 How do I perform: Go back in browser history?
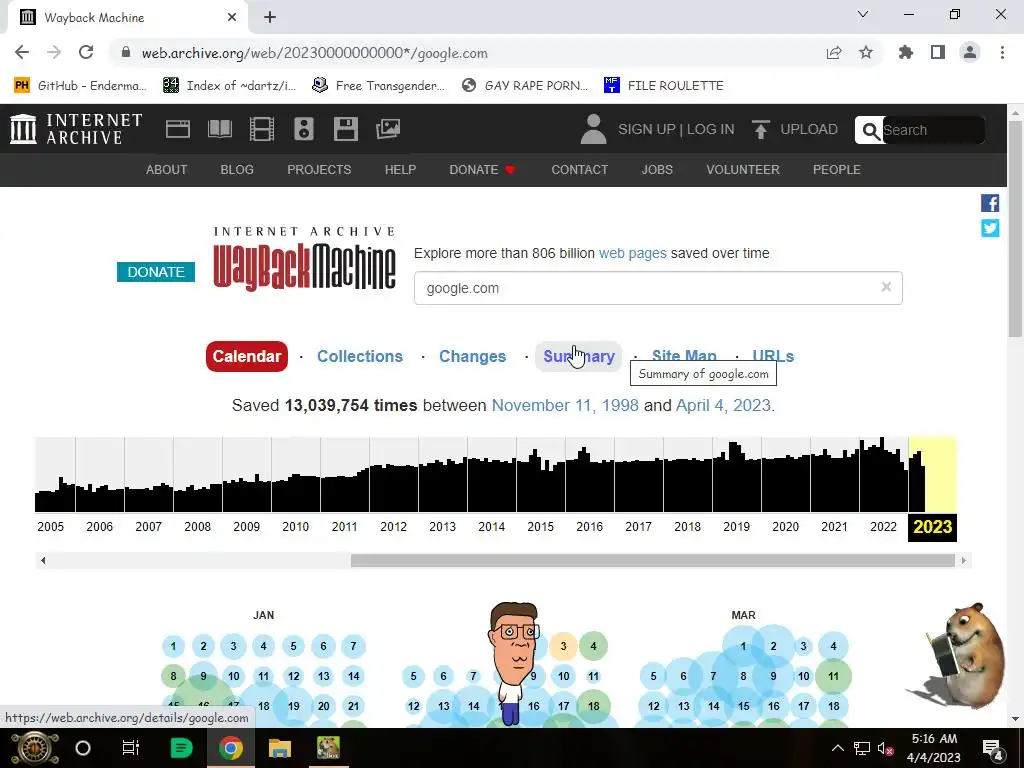pyautogui.click(x=22, y=52)
